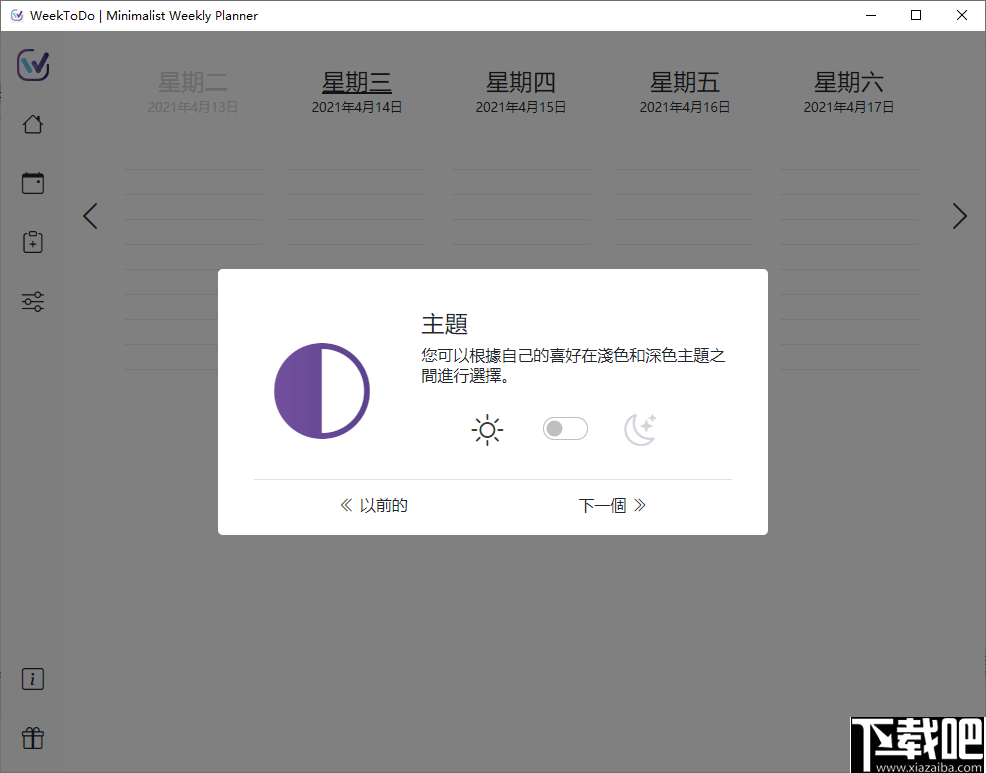Screen dimensions: 986x773
Task: Select the 星期五 day header
Action: (x=685, y=82)
